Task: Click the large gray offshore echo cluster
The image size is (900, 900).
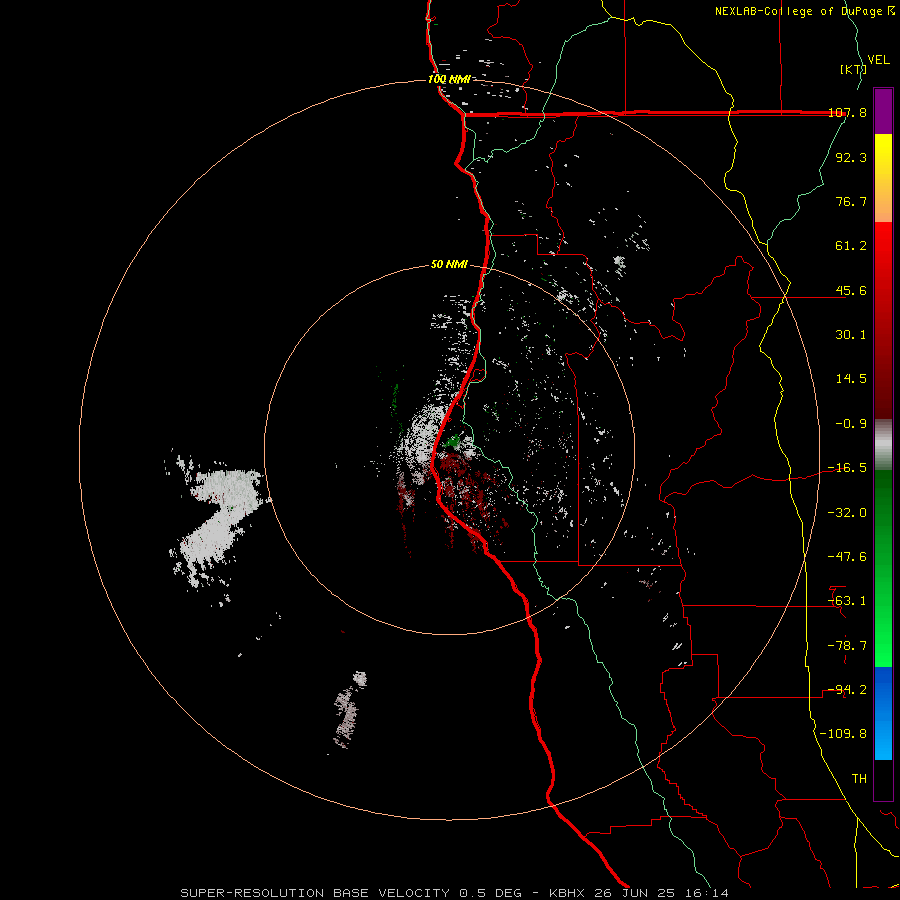Action: (217, 519)
